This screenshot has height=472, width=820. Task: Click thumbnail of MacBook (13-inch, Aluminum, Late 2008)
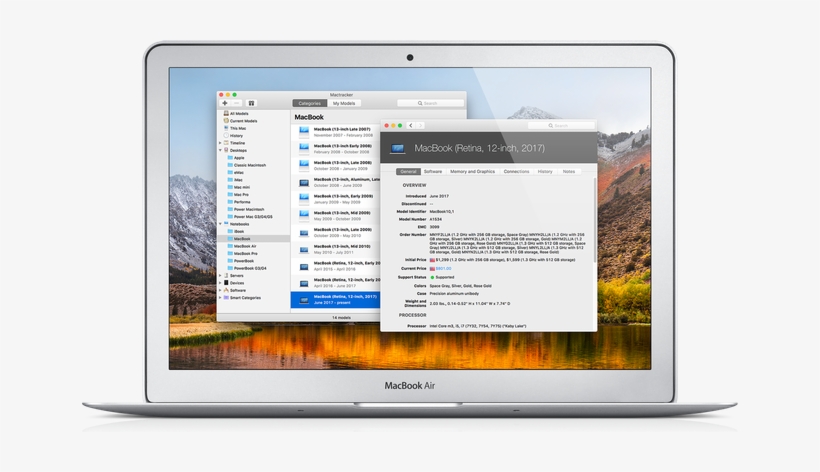tap(304, 182)
